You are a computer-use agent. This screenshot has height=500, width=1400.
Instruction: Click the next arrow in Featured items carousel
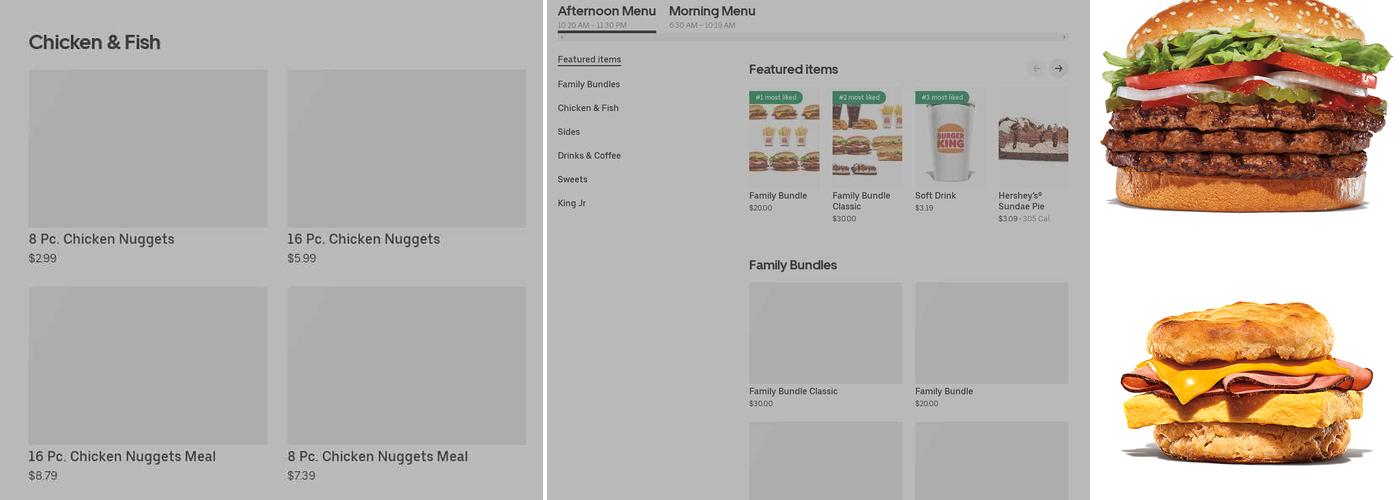[1058, 69]
